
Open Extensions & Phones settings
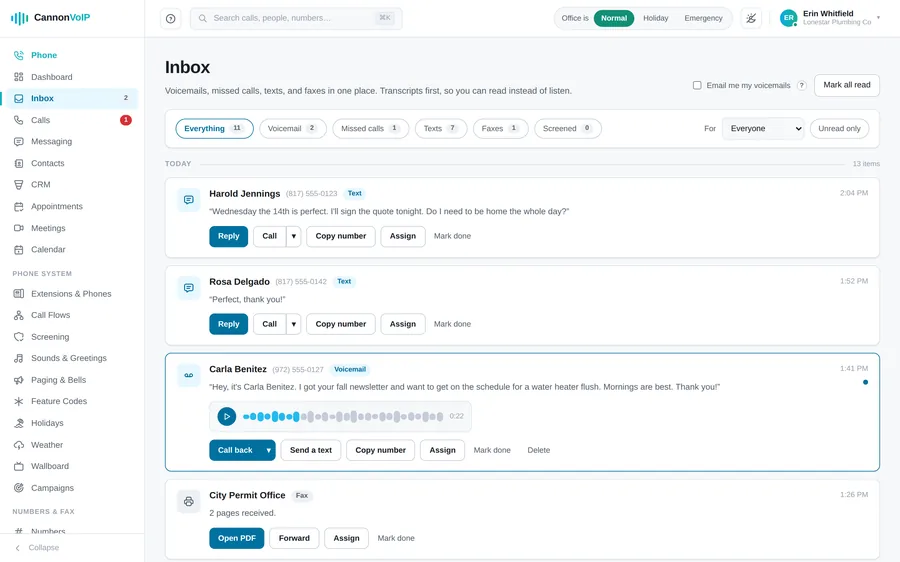(72, 293)
